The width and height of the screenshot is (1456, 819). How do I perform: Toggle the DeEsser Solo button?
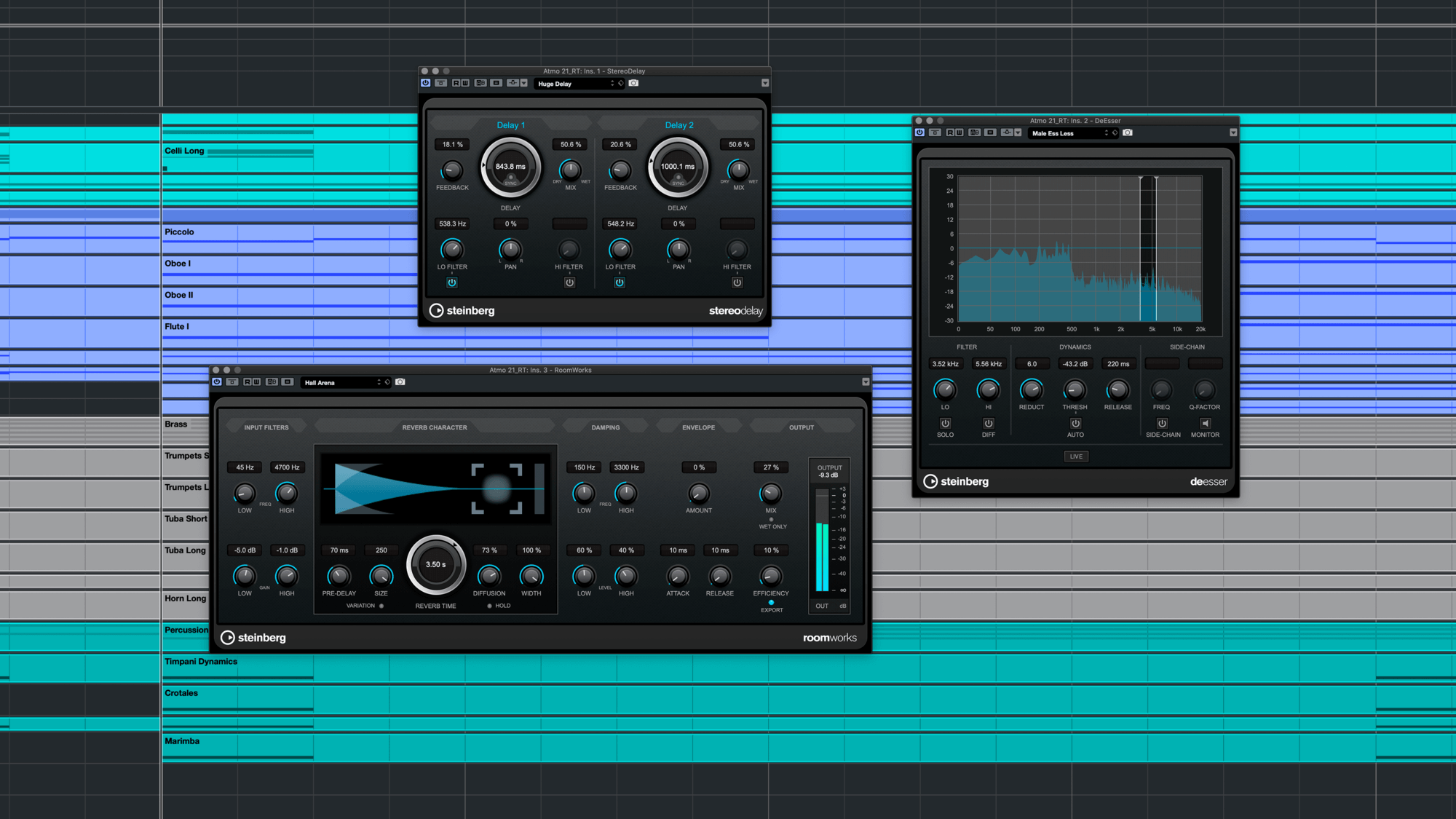coord(945,423)
